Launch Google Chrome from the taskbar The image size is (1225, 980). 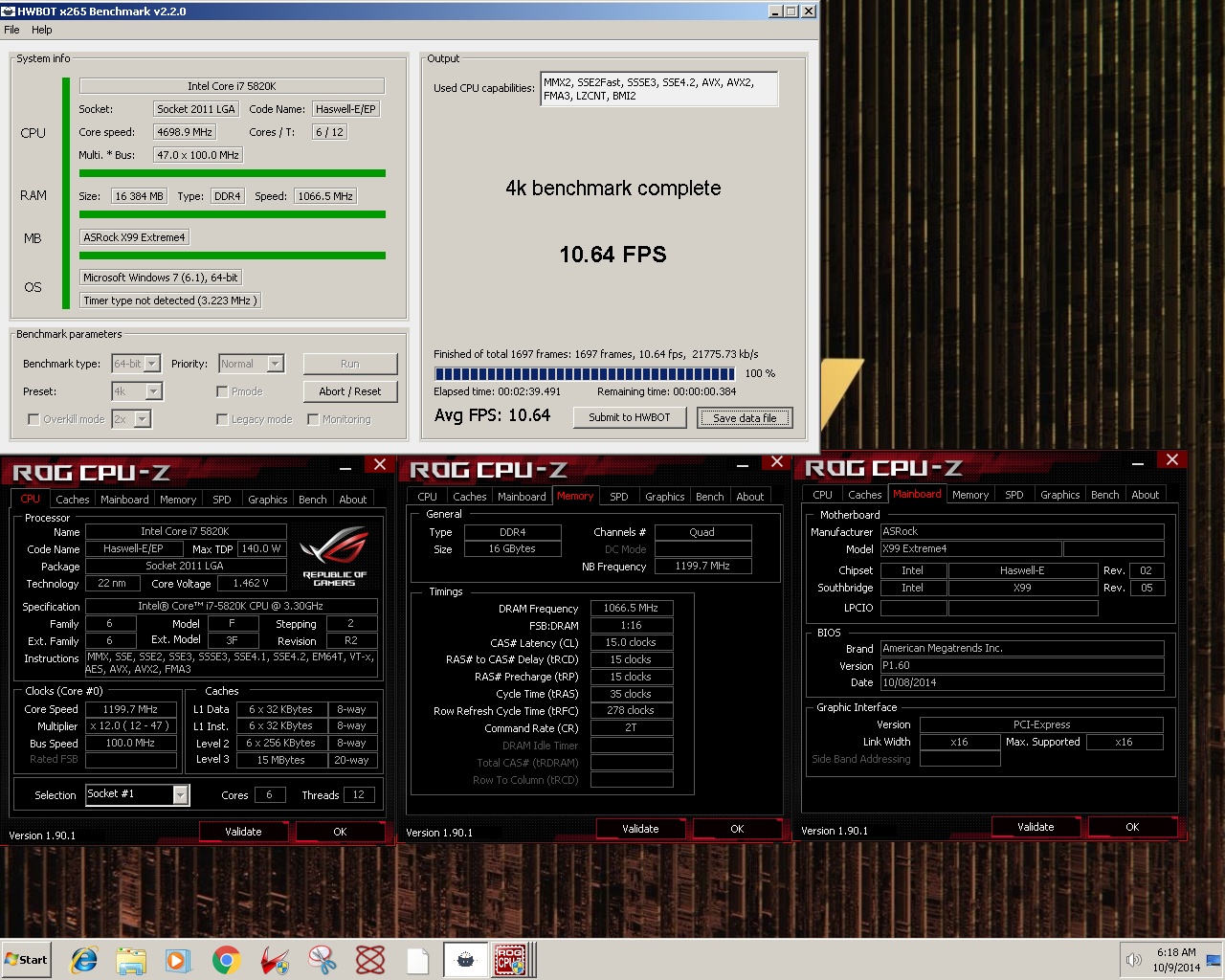[x=226, y=960]
